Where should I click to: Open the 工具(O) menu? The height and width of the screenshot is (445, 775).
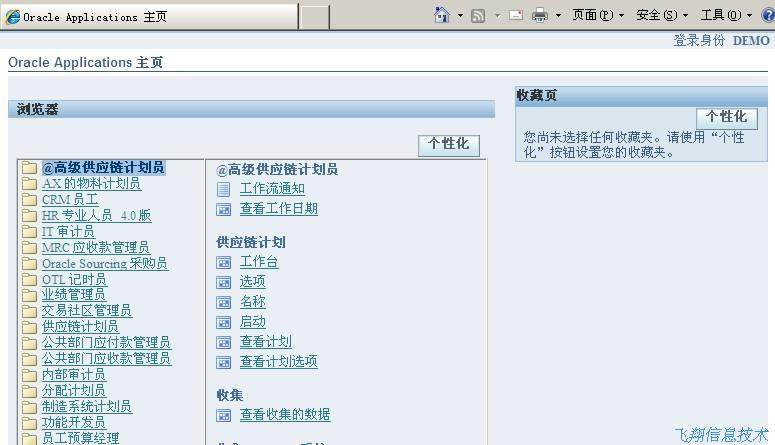tap(726, 15)
